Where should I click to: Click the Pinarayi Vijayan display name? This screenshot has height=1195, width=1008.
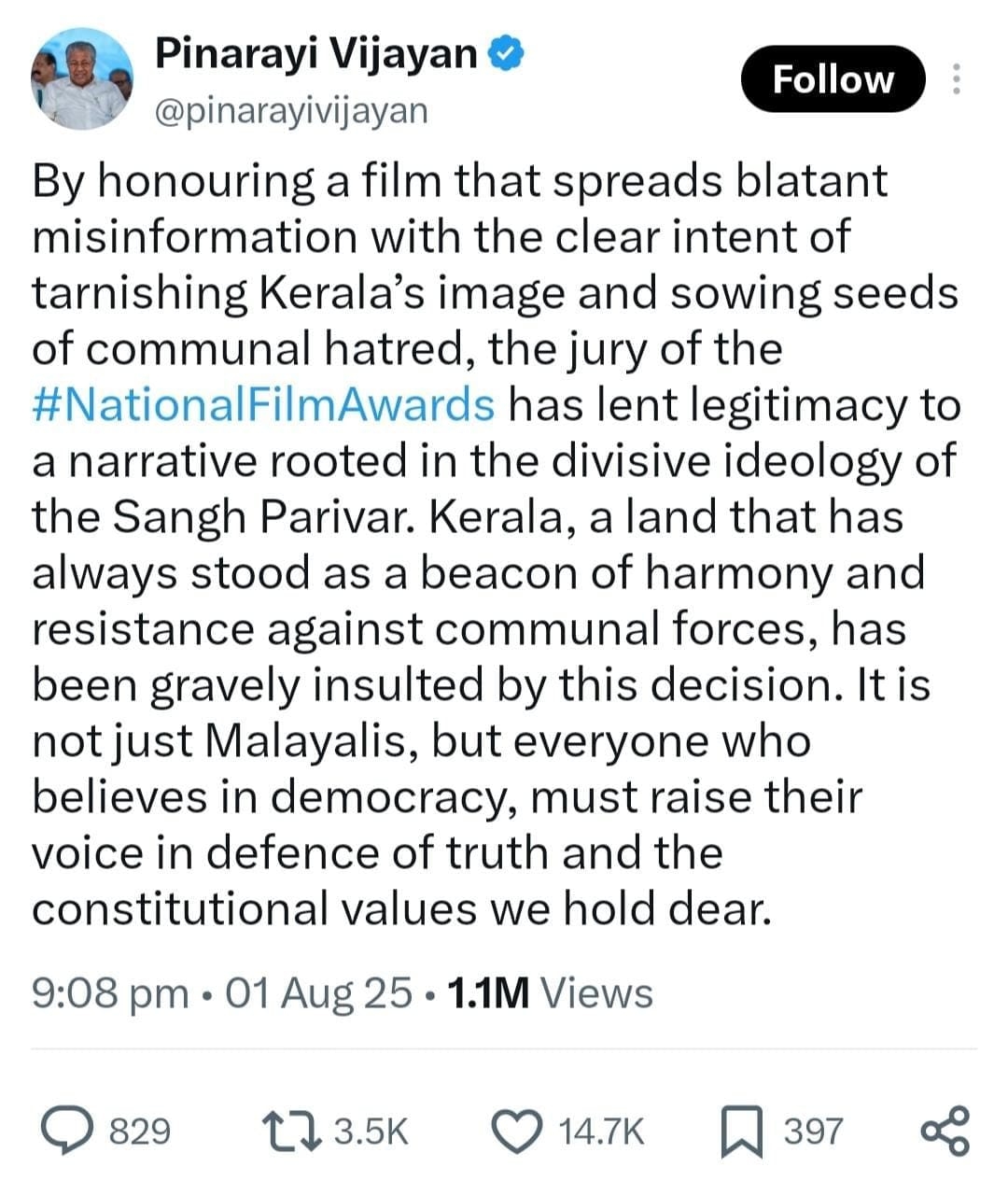tap(316, 53)
